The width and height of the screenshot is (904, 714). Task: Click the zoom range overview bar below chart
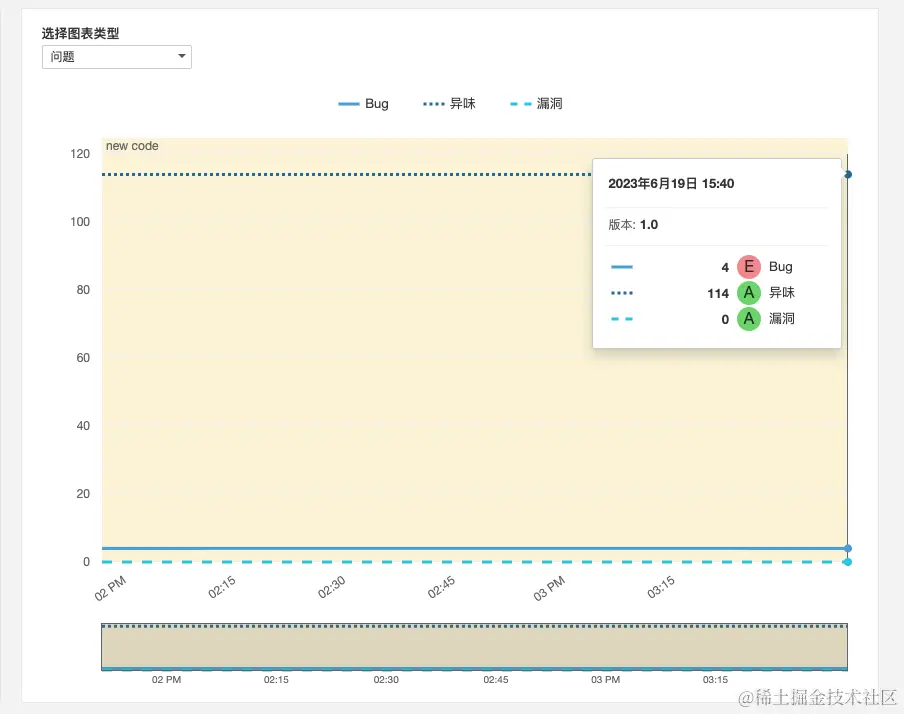point(474,647)
